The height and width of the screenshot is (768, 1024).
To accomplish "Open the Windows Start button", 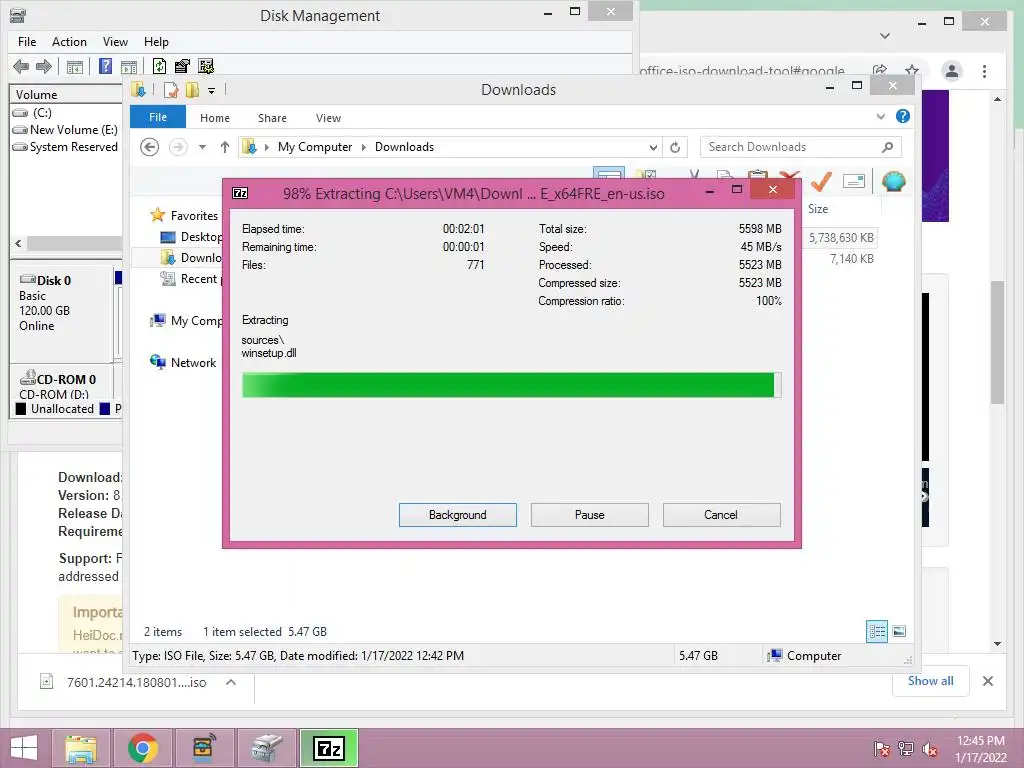I will click(x=24, y=748).
